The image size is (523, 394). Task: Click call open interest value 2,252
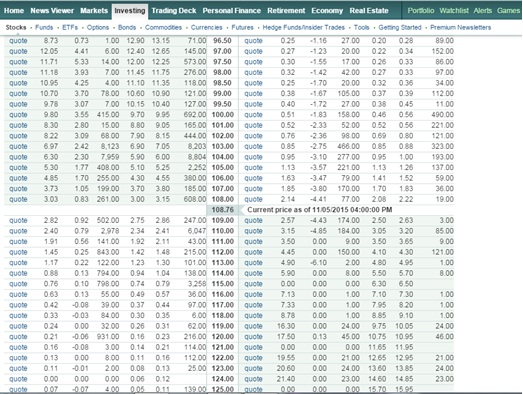point(196,167)
